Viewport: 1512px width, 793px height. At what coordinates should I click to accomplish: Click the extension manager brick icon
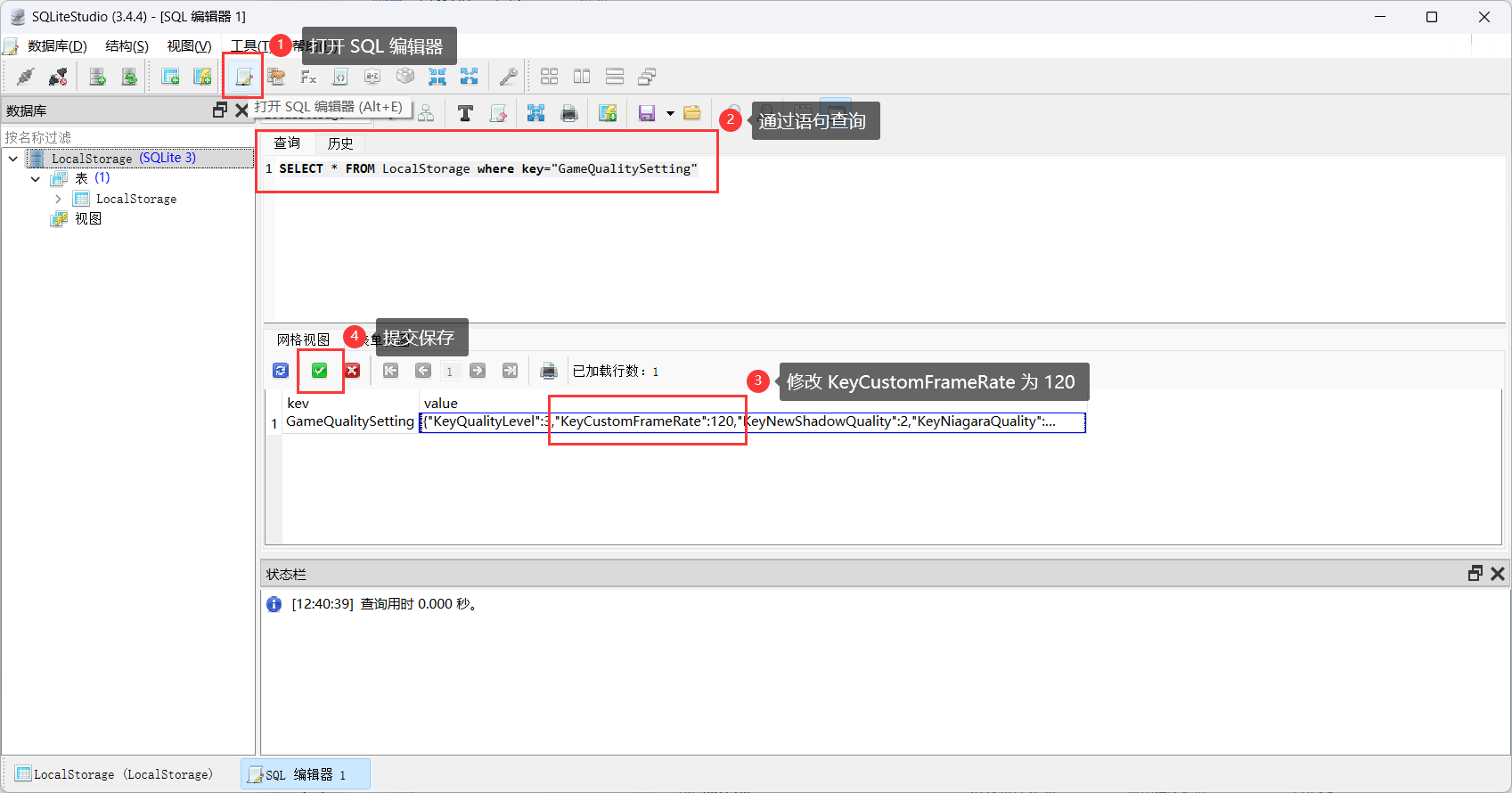[405, 77]
